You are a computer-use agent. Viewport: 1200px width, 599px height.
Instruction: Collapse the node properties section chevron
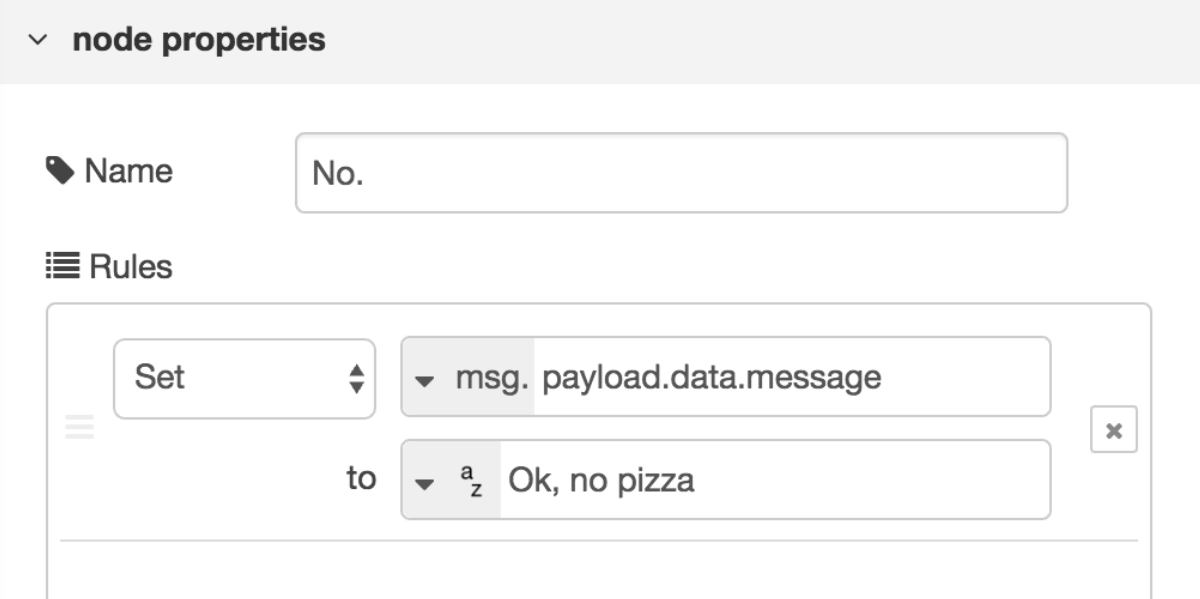pos(37,41)
